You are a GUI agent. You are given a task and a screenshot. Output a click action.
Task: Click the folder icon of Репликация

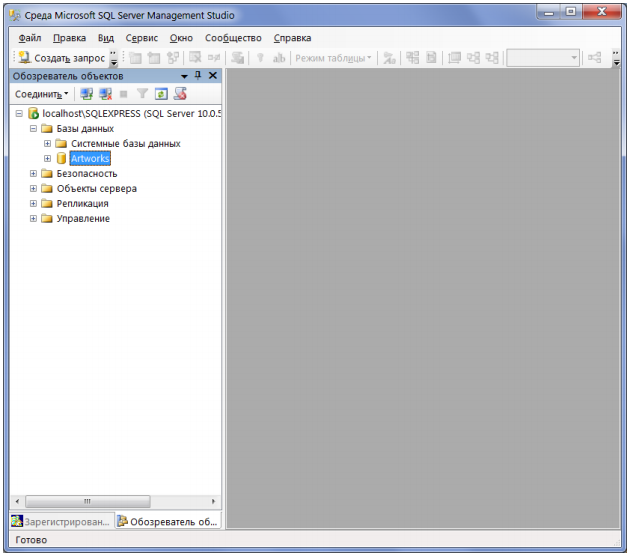pyautogui.click(x=47, y=203)
